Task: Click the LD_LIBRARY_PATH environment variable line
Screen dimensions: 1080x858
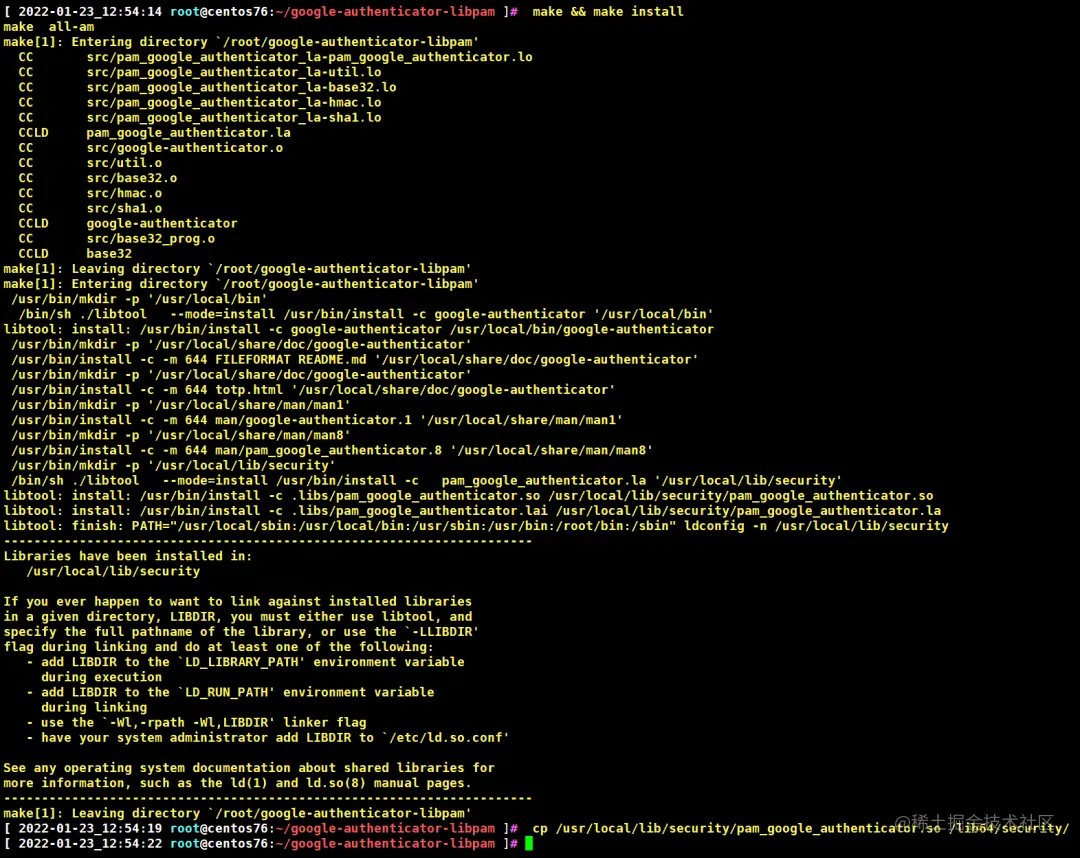Action: [x=245, y=663]
